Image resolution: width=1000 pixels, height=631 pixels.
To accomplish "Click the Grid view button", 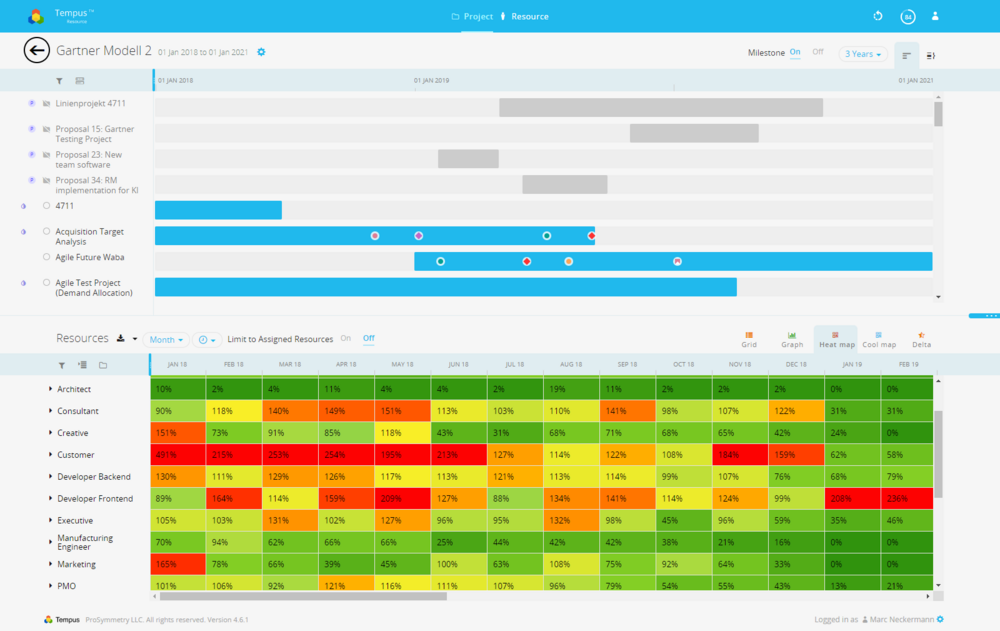I will 749,339.
